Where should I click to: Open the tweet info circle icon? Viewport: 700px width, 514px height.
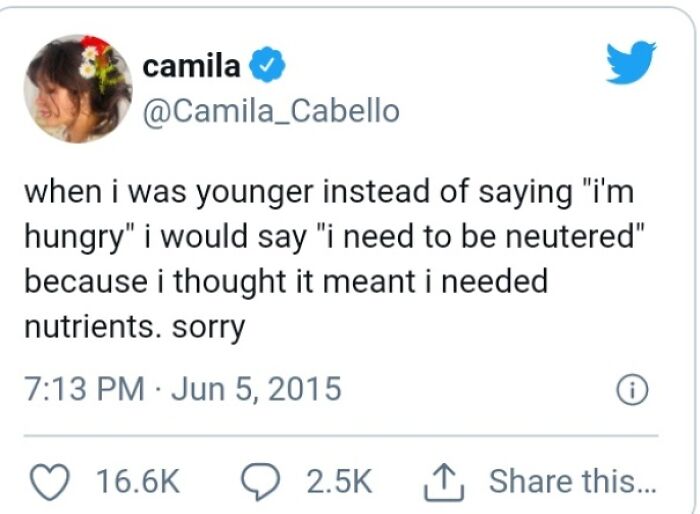point(632,390)
